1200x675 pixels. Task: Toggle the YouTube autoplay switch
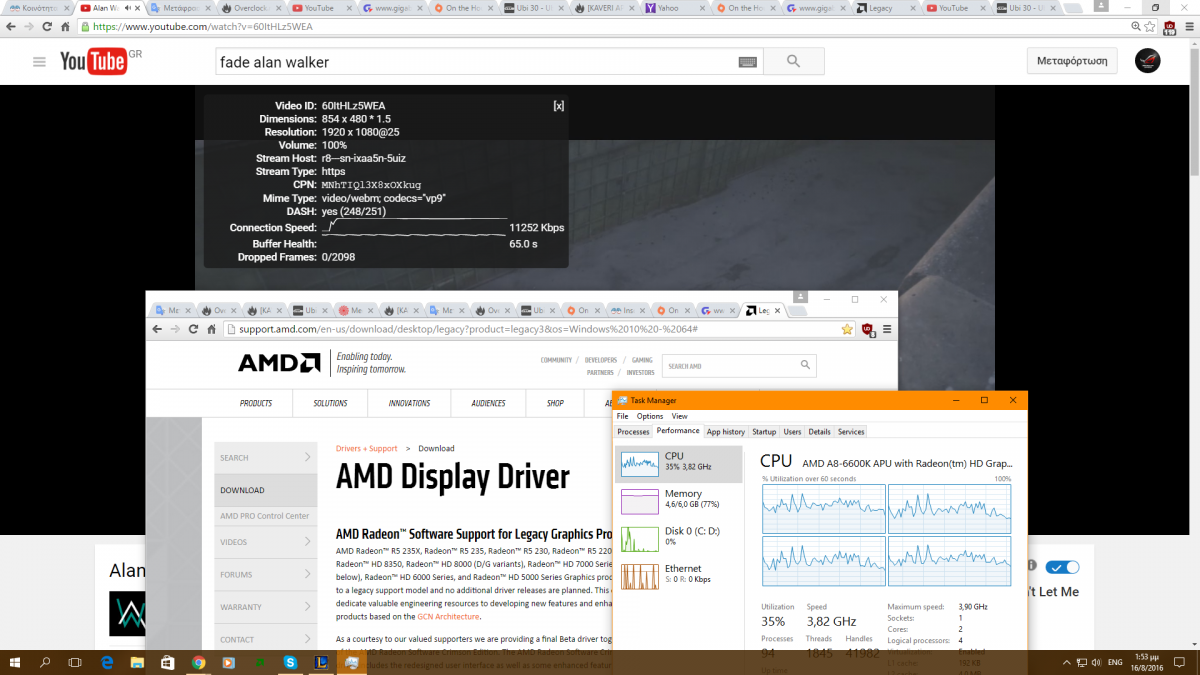tap(1062, 567)
